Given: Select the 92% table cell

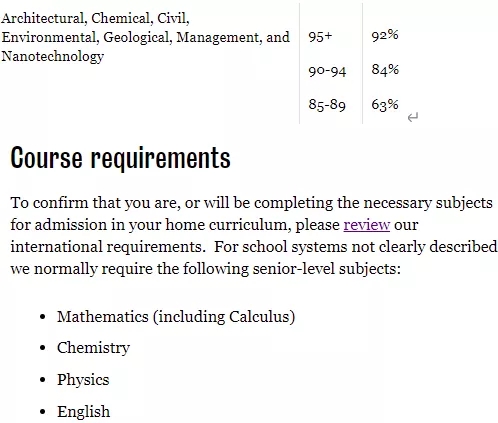Looking at the screenshot, I should tap(385, 35).
